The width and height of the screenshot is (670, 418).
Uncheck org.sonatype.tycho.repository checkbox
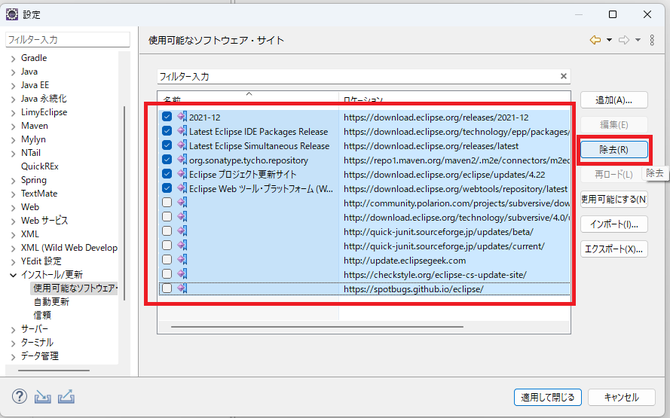[167, 159]
